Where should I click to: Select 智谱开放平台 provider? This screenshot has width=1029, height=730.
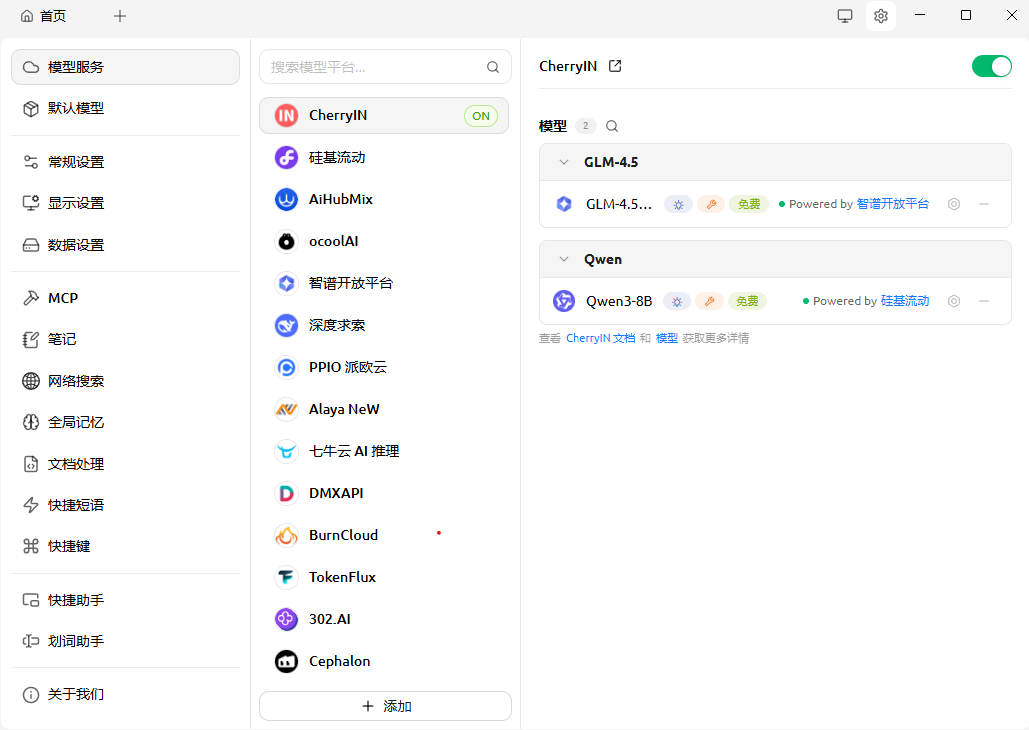click(384, 284)
